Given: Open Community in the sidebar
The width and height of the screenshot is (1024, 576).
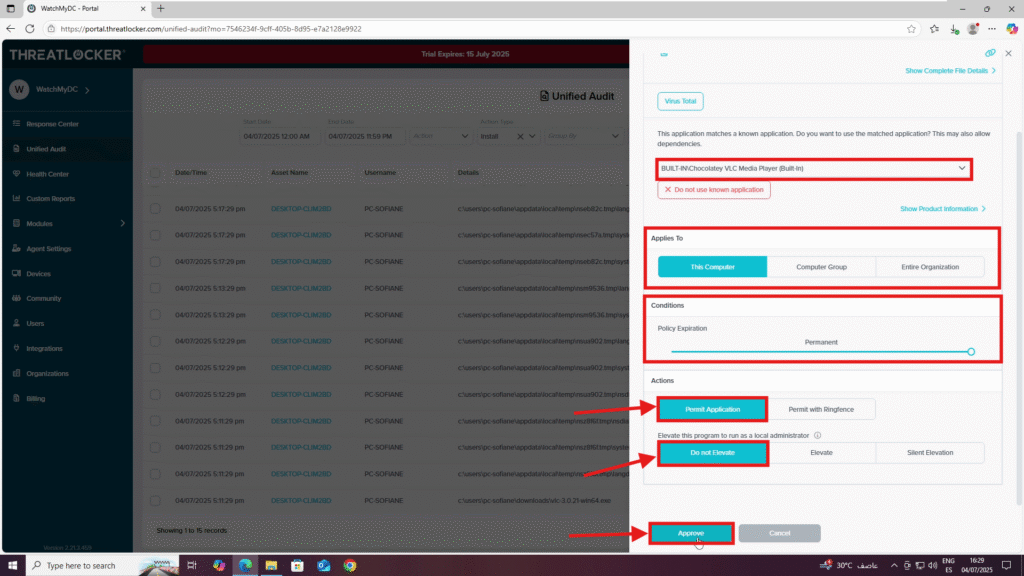Looking at the screenshot, I should (43, 298).
